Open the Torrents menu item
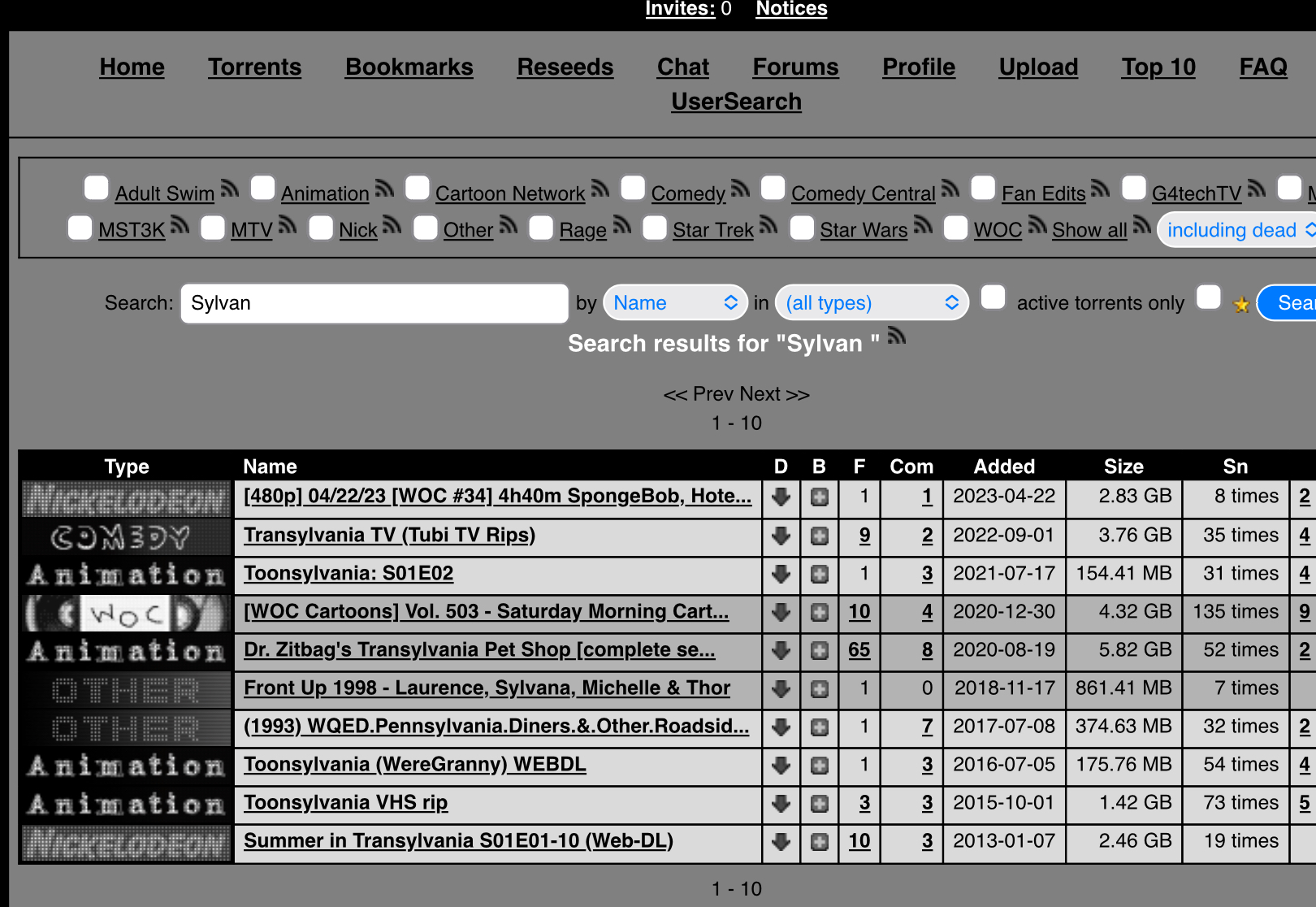The image size is (1316, 907). pos(254,67)
